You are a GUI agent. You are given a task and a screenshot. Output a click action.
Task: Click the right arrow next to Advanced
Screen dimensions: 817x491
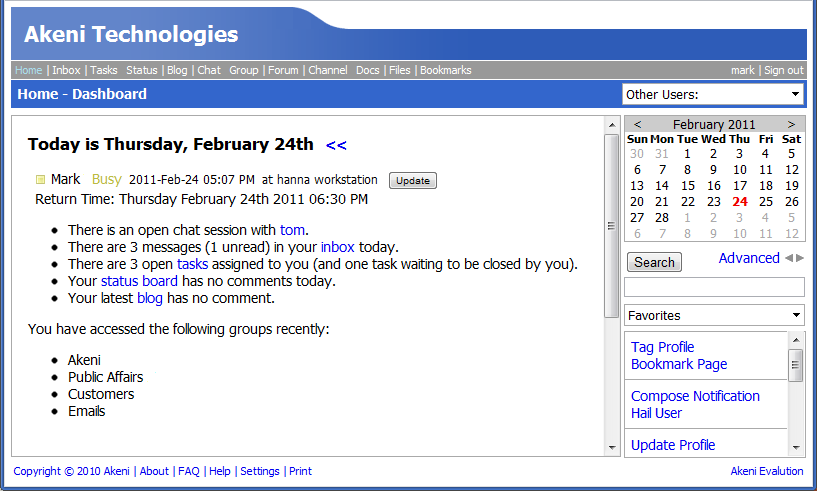[x=800, y=258]
